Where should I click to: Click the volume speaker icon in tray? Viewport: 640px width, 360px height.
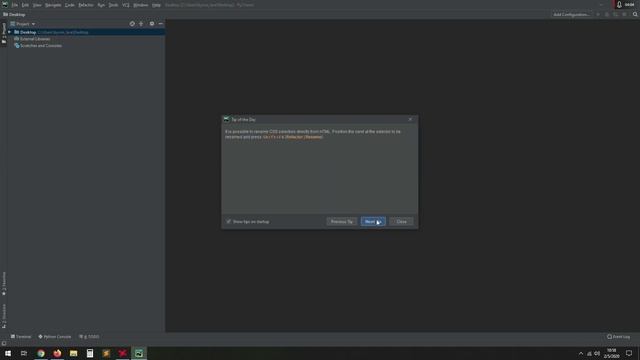pos(597,353)
